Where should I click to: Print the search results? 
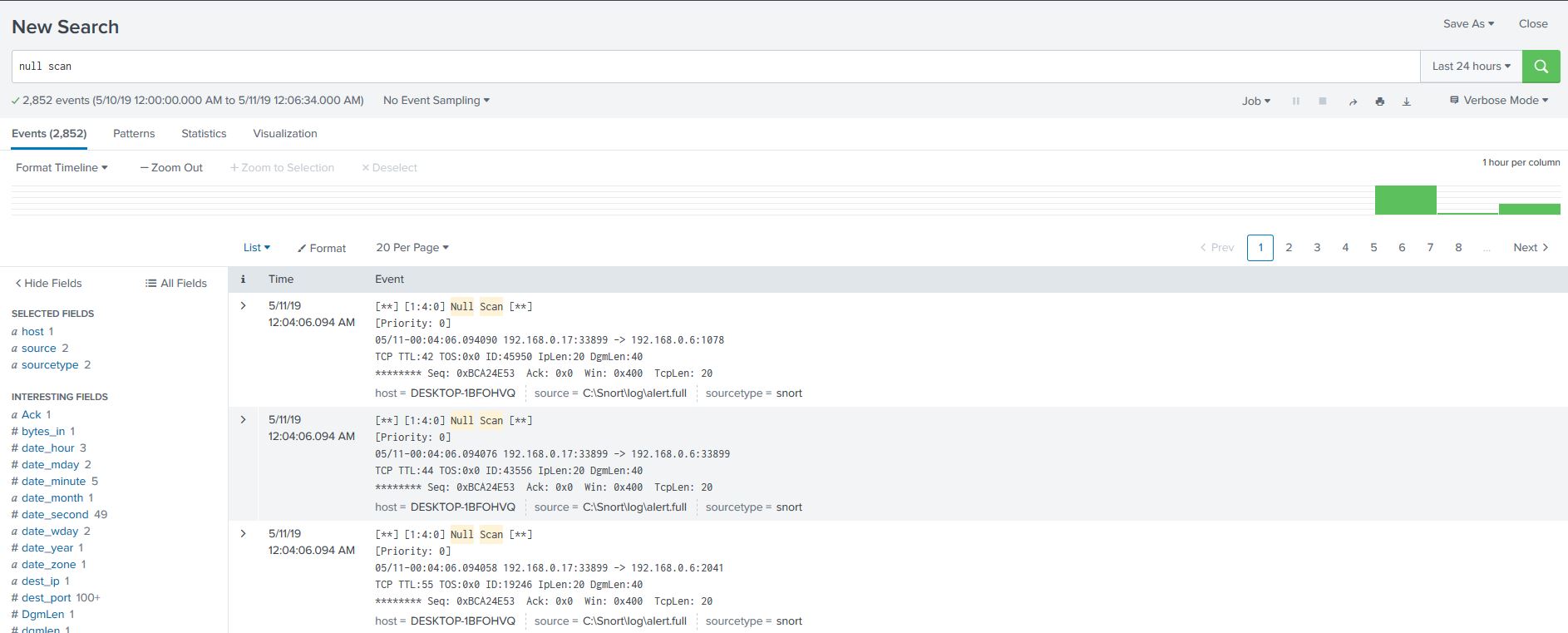[x=1379, y=101]
